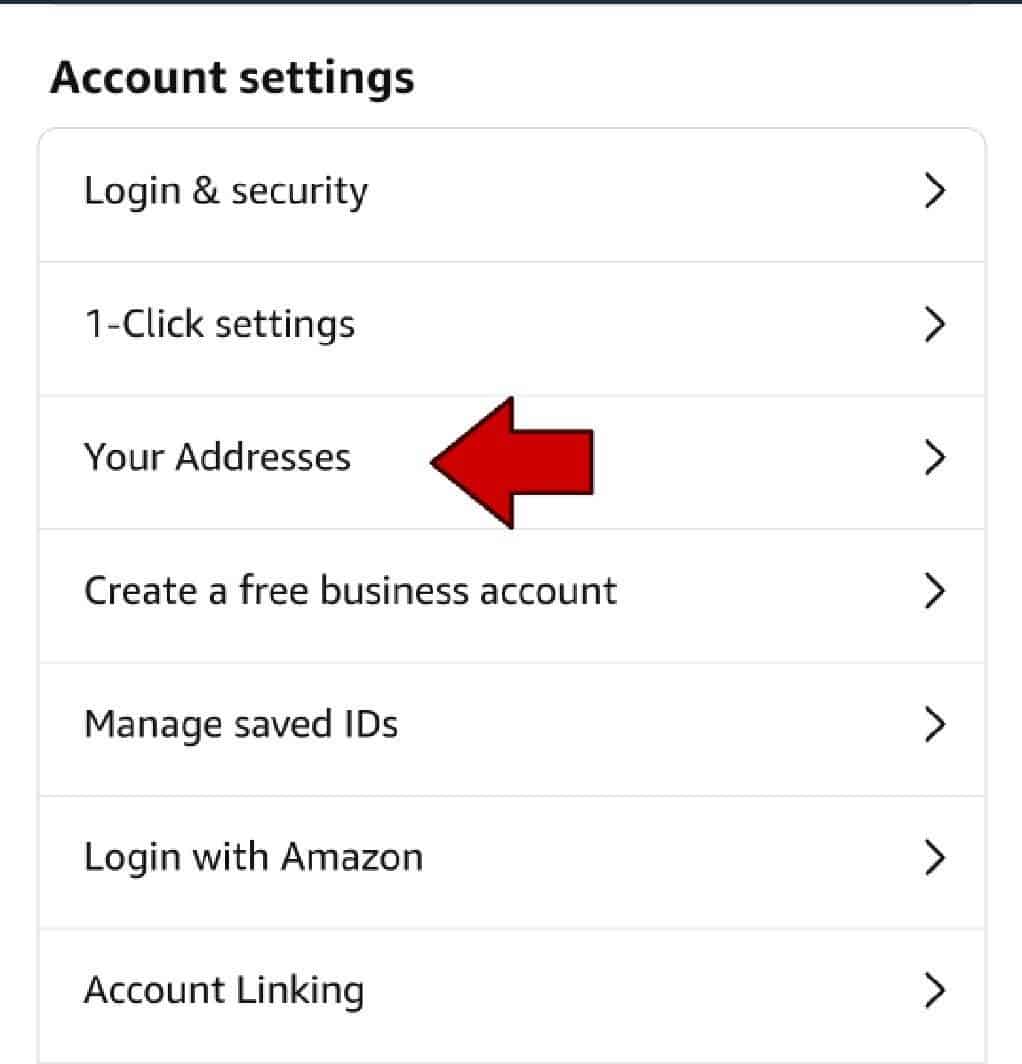Select the 1-Click settings row
This screenshot has height=1064, width=1022.
(x=220, y=323)
